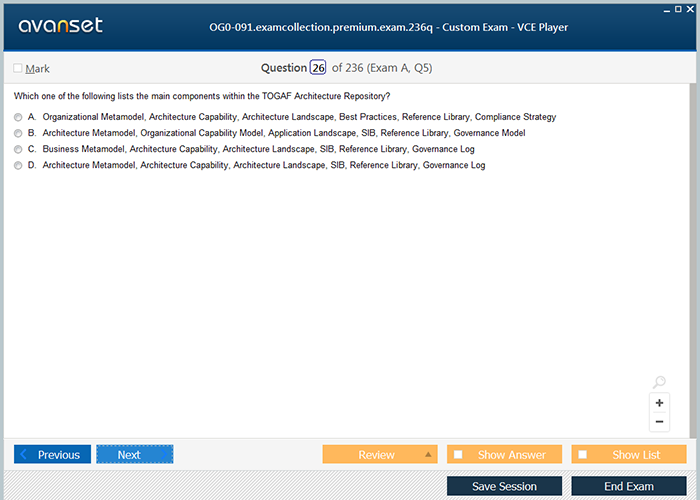The image size is (700, 500).
Task: Click the Save Session button
Action: (x=504, y=487)
